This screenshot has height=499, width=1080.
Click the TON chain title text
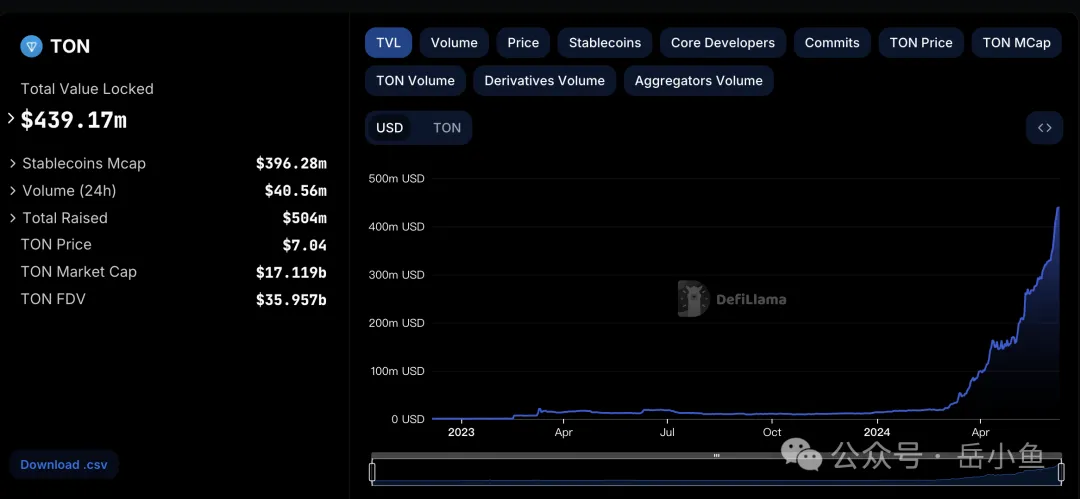pyautogui.click(x=70, y=46)
